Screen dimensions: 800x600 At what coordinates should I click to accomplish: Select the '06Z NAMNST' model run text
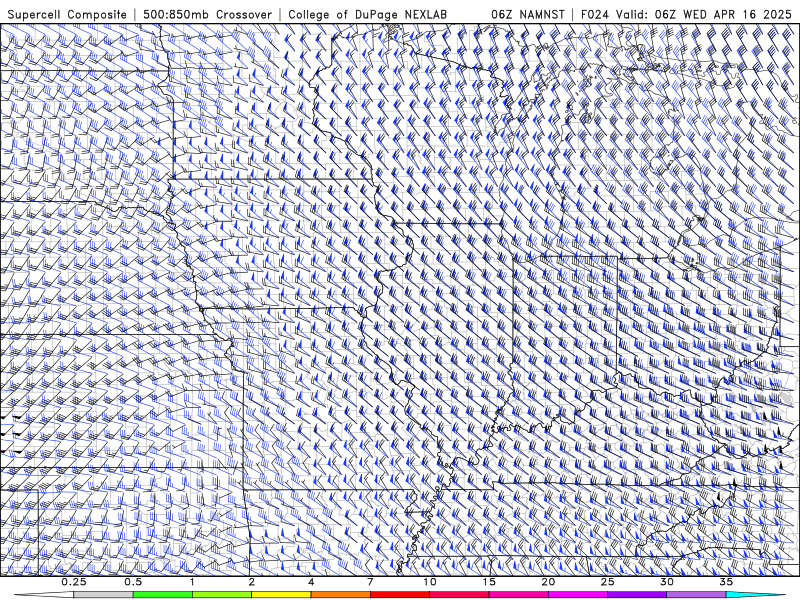click(x=528, y=14)
